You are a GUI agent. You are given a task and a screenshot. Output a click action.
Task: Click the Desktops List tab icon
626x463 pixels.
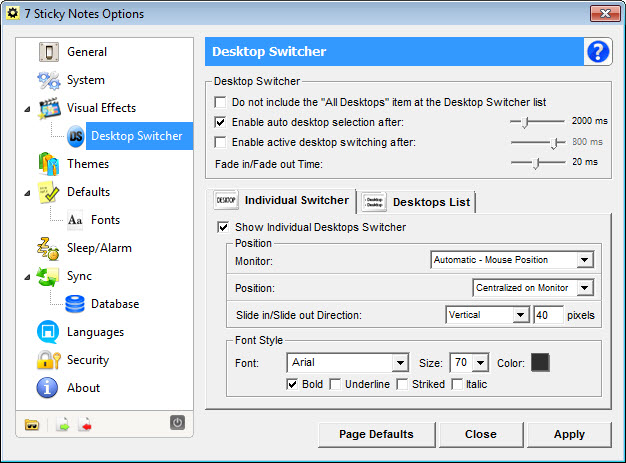click(374, 202)
